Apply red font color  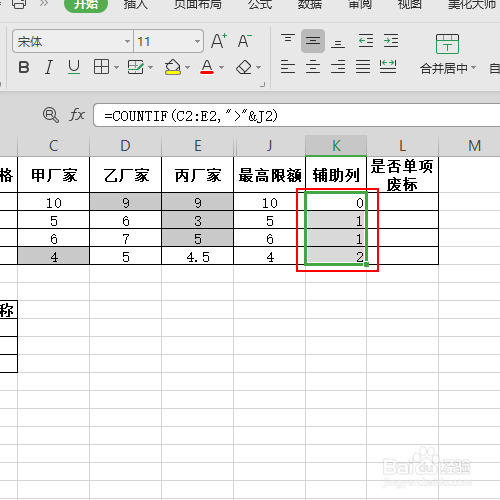(x=207, y=67)
